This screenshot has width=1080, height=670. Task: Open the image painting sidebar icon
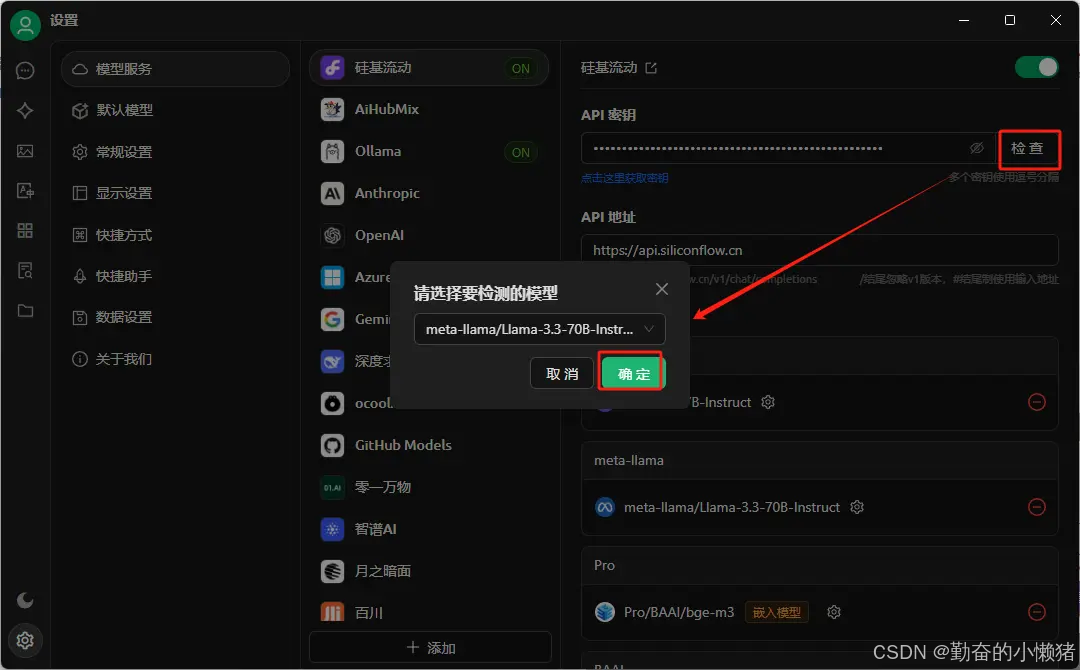(25, 151)
